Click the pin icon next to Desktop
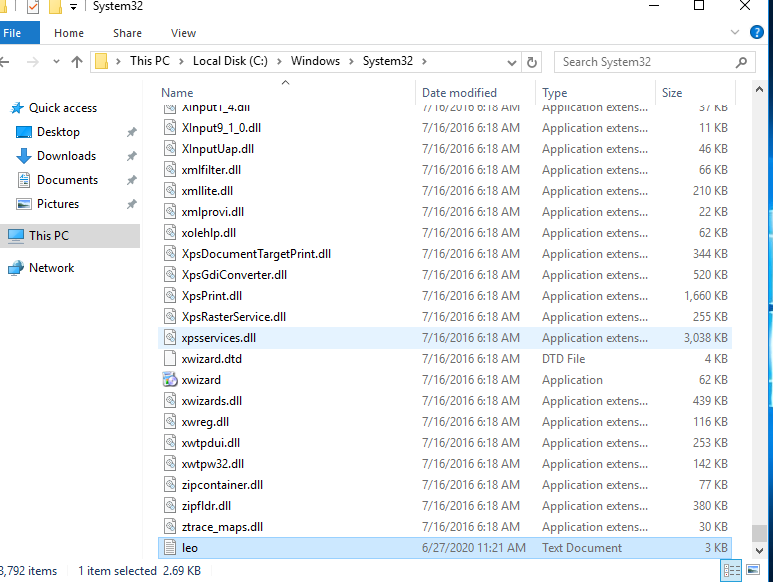Image resolution: width=773 pixels, height=582 pixels. 132,132
